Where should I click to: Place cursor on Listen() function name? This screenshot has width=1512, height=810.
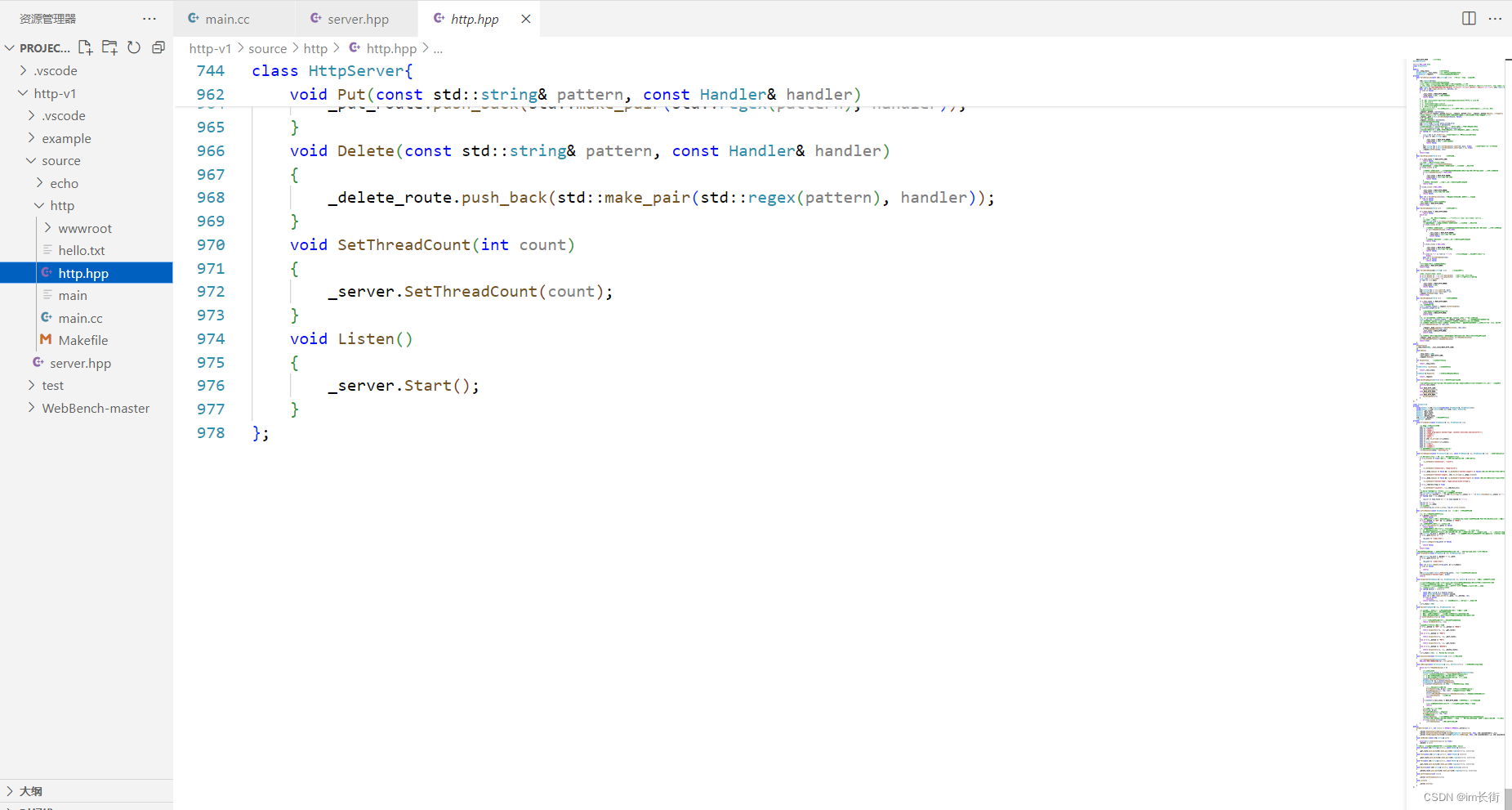(x=375, y=339)
